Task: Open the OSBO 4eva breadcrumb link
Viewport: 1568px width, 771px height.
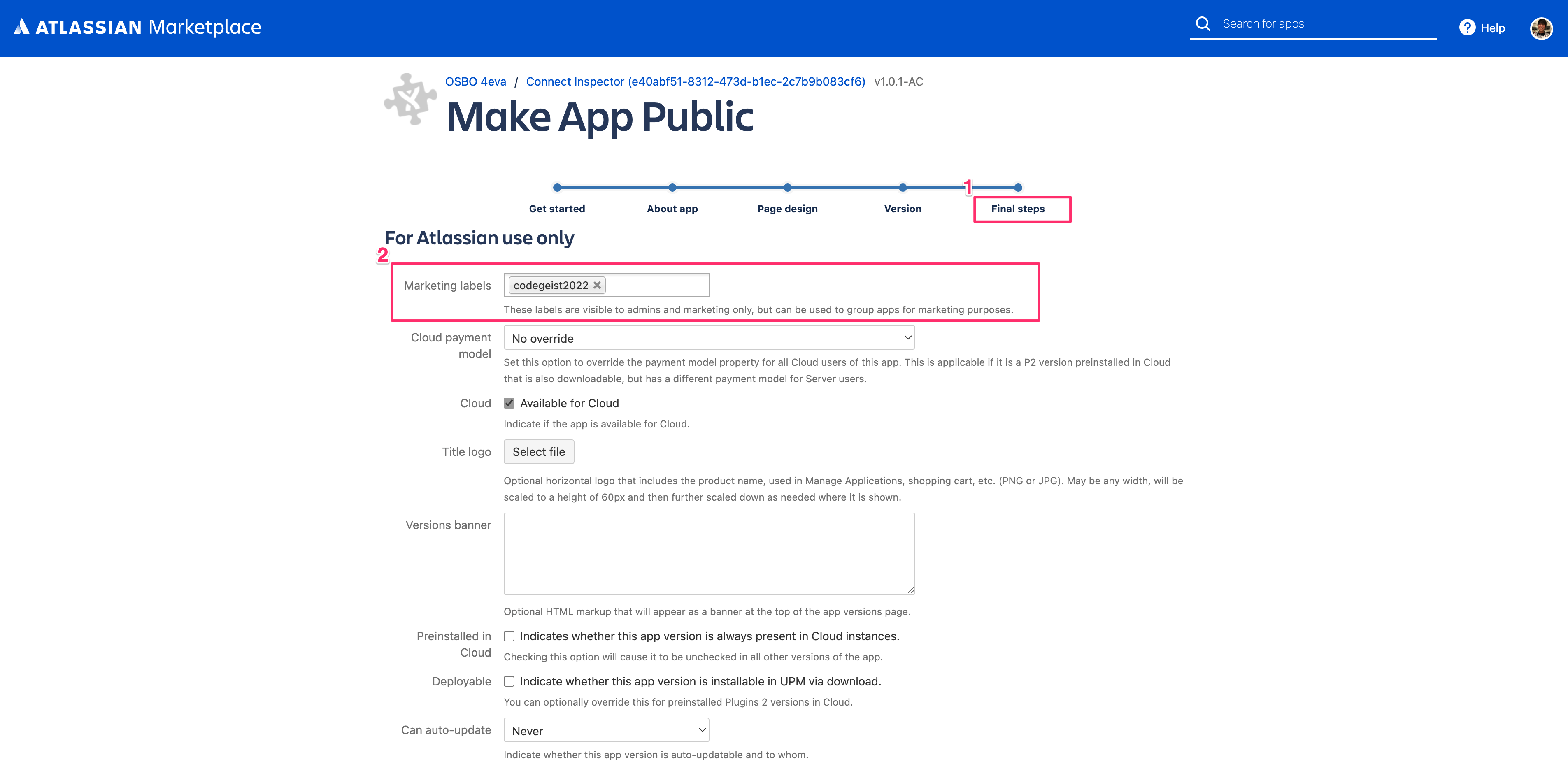Action: 475,81
